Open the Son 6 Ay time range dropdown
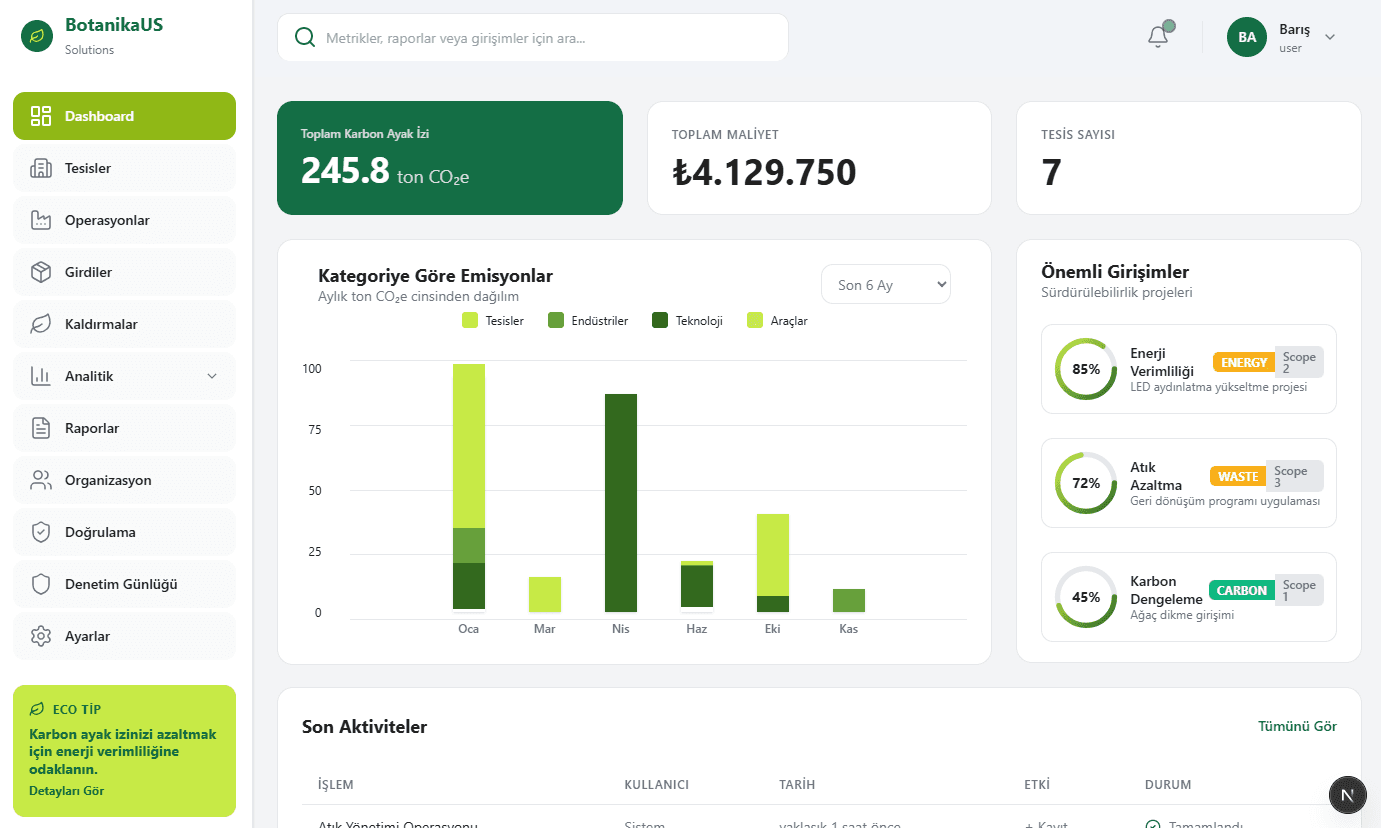1381x828 pixels. 885,284
